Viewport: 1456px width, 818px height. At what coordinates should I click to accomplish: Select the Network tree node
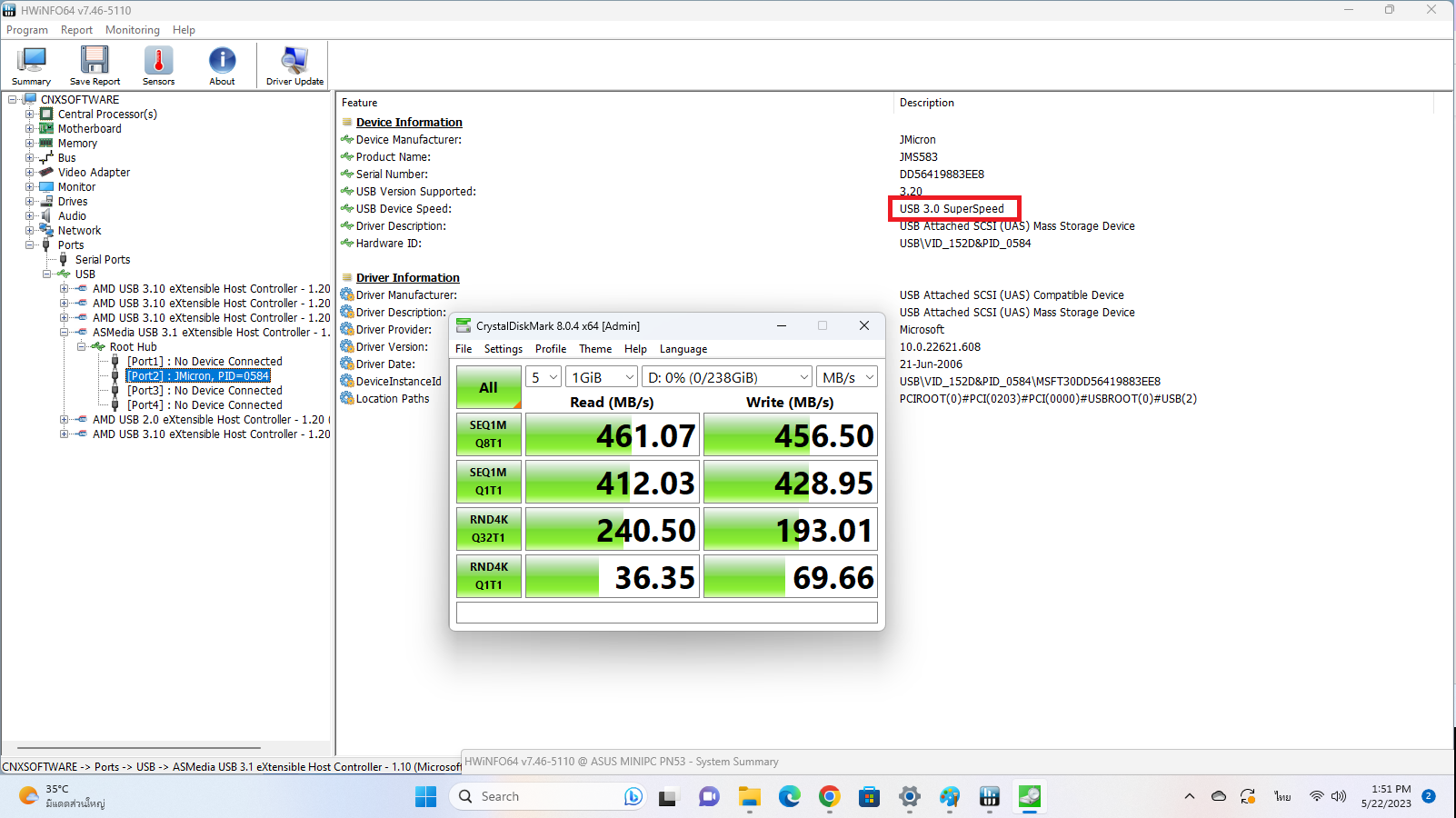pos(79,231)
